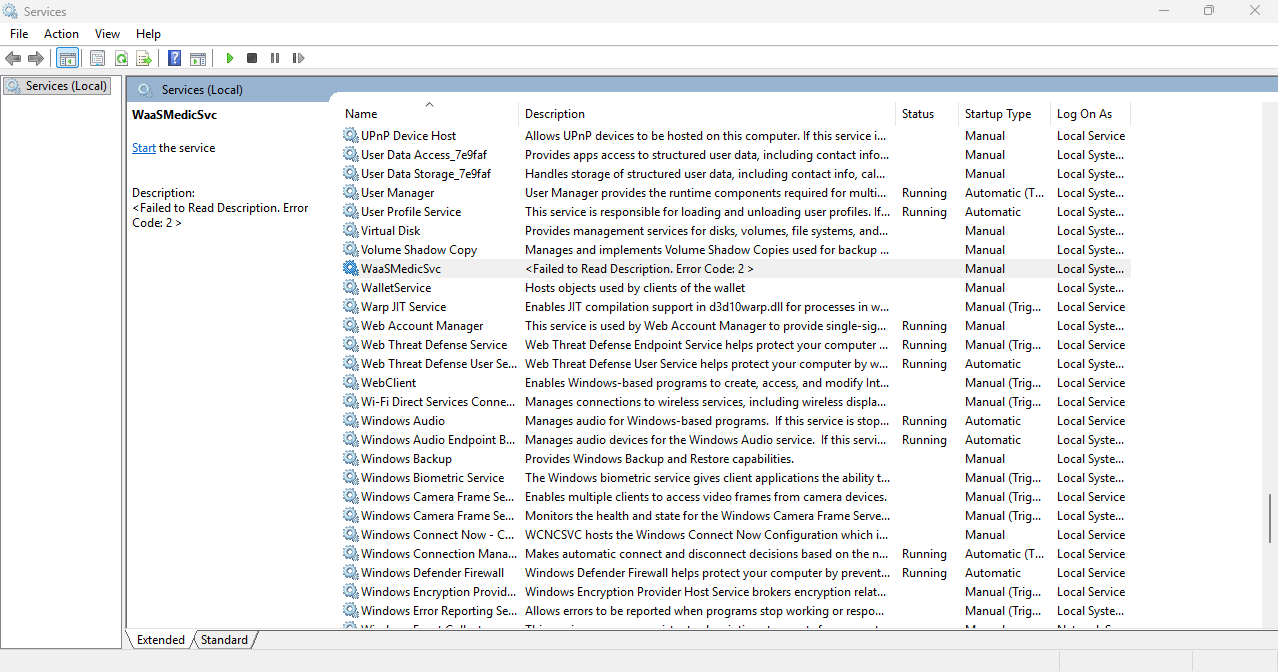Select Wi-Fi Direct Services Connection row
The height and width of the screenshot is (672, 1278).
736,401
